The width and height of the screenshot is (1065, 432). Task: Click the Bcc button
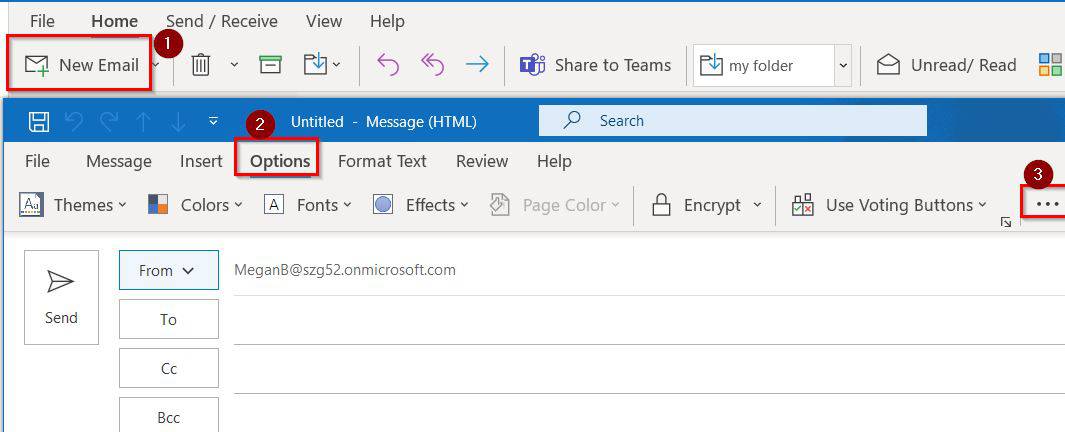[x=168, y=414]
